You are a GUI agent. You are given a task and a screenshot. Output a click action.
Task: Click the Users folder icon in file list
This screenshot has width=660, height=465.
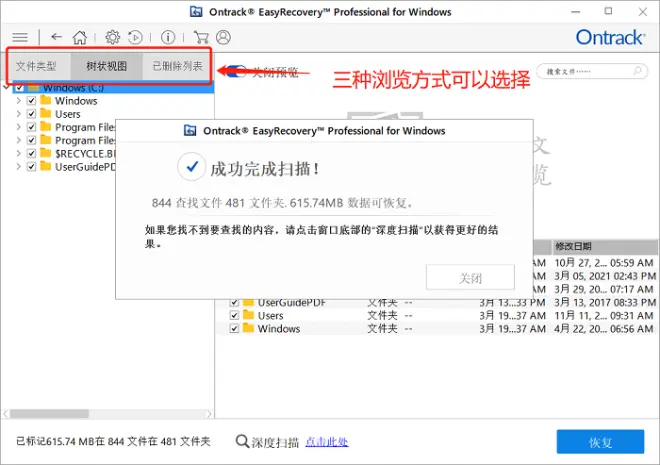[248, 315]
